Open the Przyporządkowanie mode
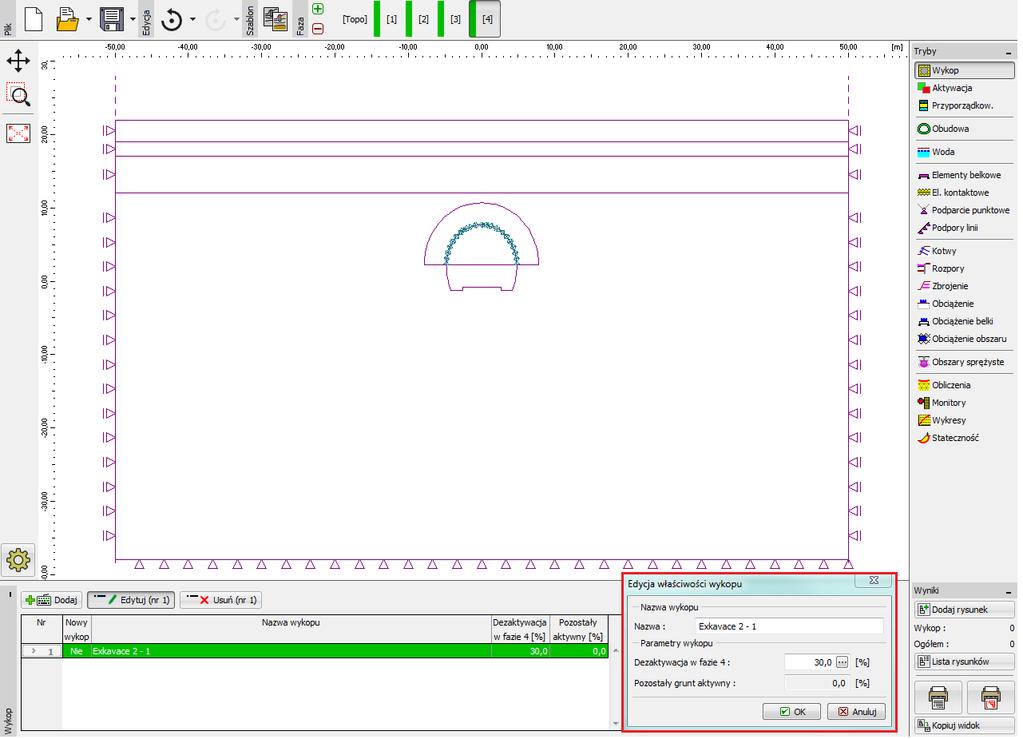Screen dimensions: 1023x739 tap(964, 106)
